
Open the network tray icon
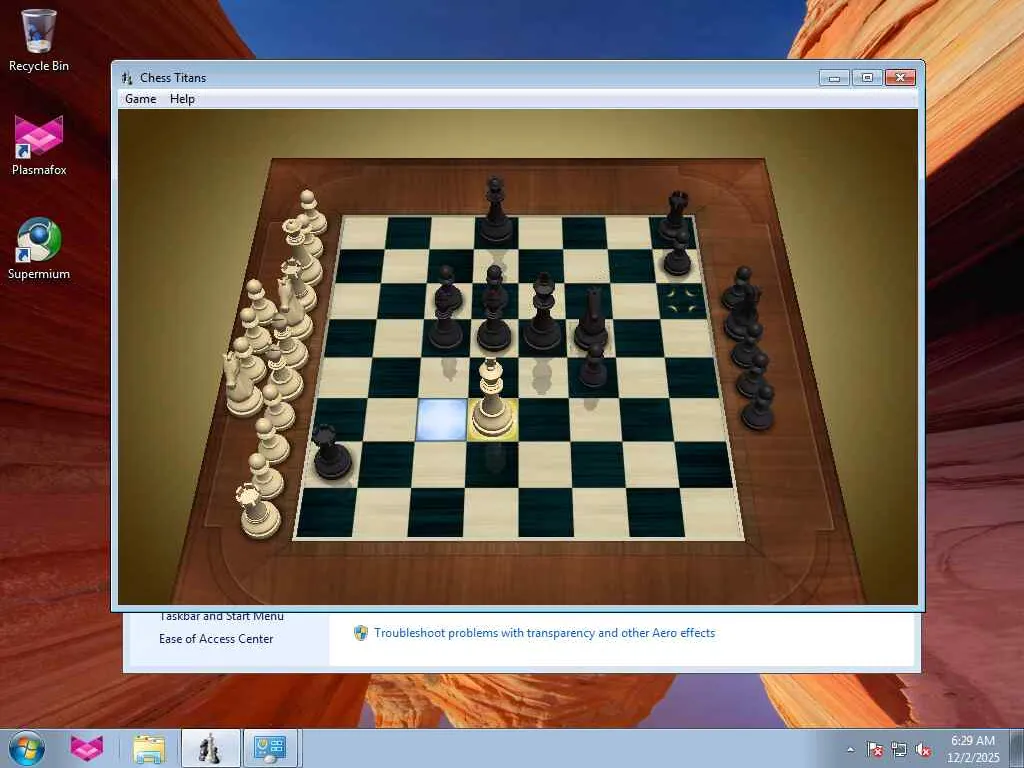coord(899,749)
